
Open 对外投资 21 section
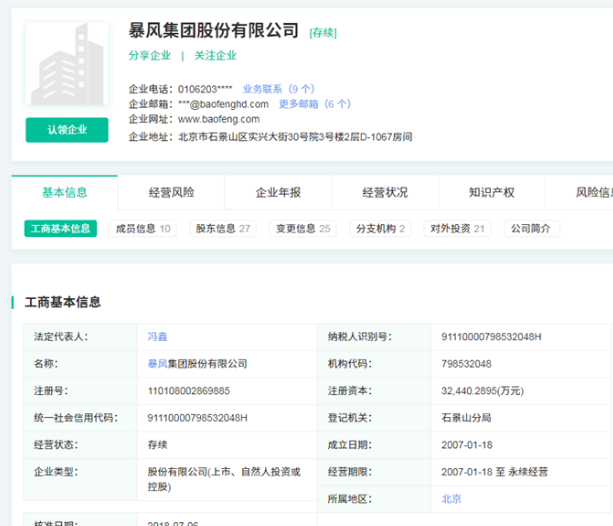[x=457, y=228]
